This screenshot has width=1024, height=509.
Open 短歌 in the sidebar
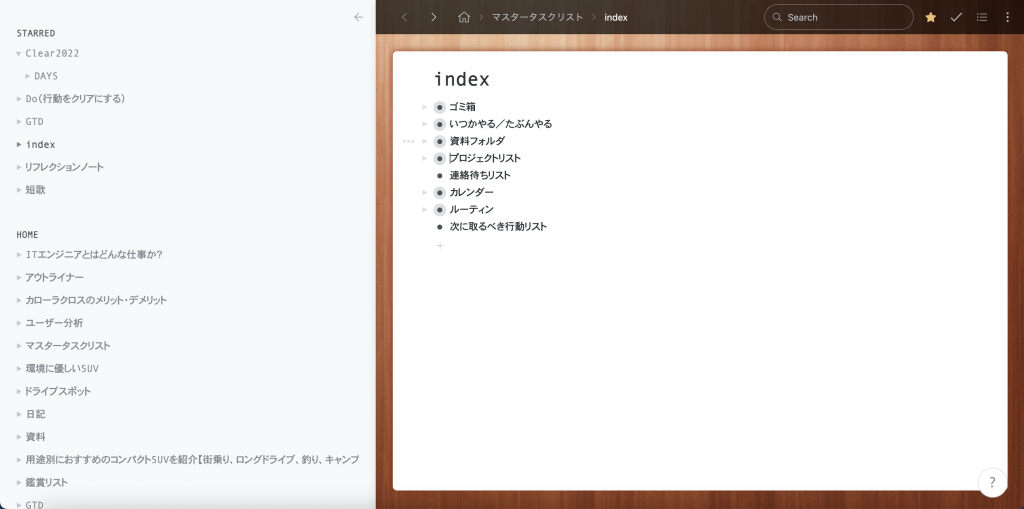coord(35,190)
